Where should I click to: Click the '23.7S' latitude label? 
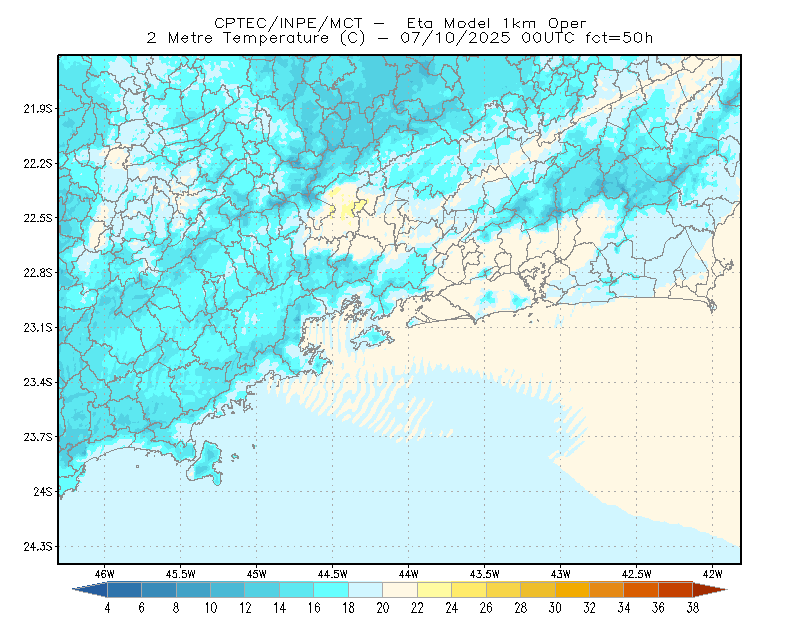click(x=38, y=437)
